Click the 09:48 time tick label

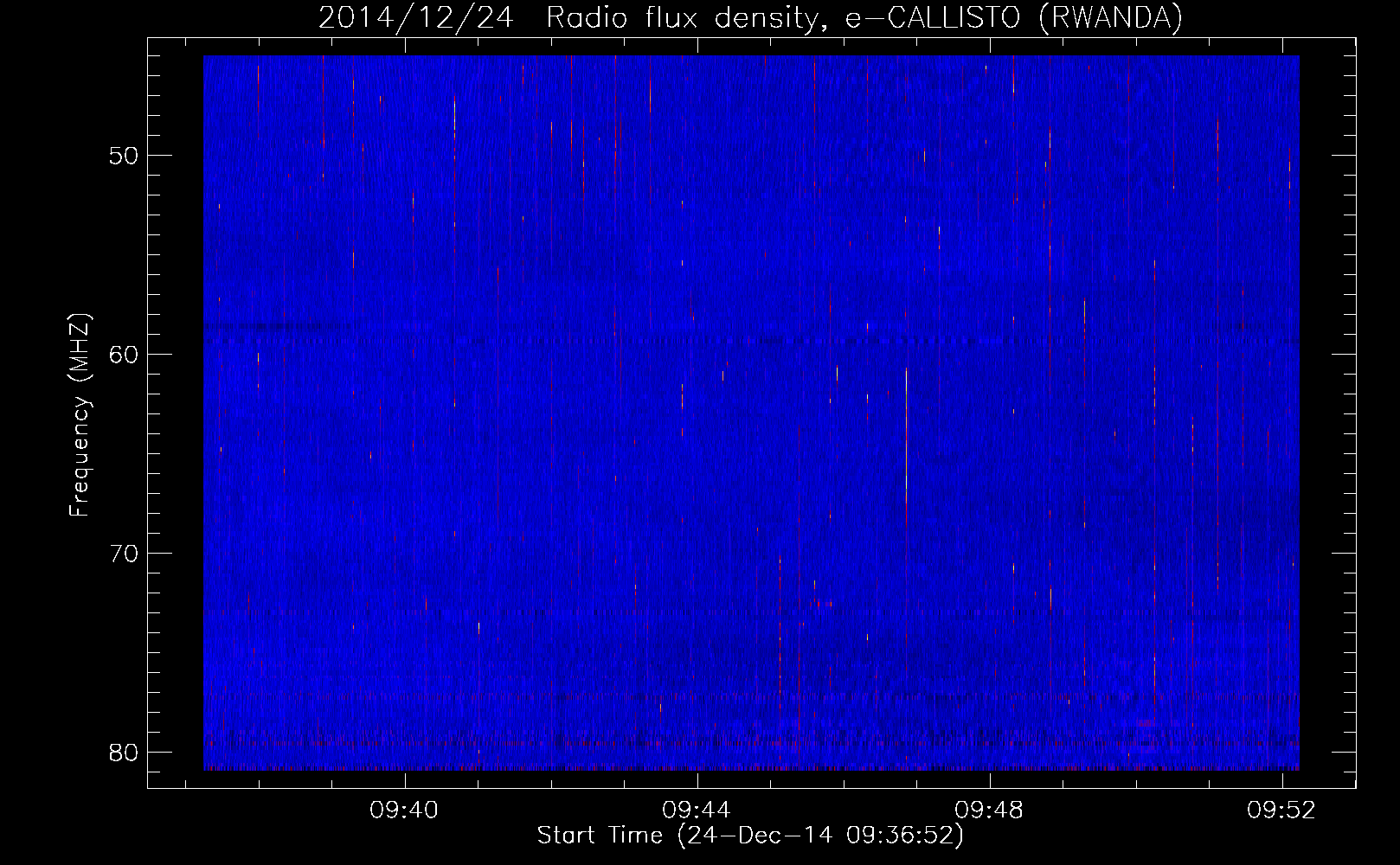[x=989, y=811]
